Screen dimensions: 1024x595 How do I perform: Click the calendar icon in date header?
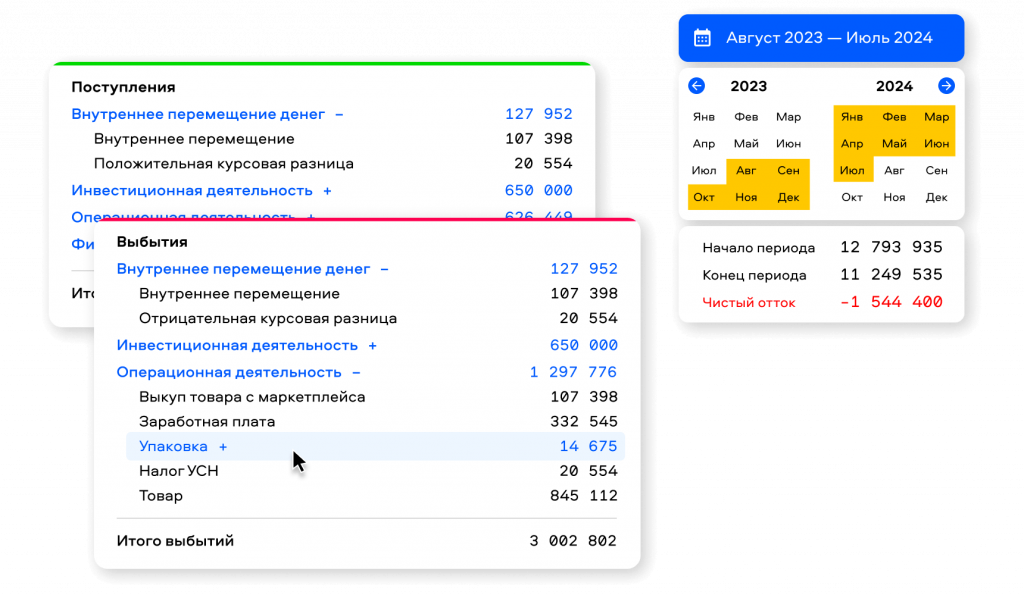tap(702, 38)
